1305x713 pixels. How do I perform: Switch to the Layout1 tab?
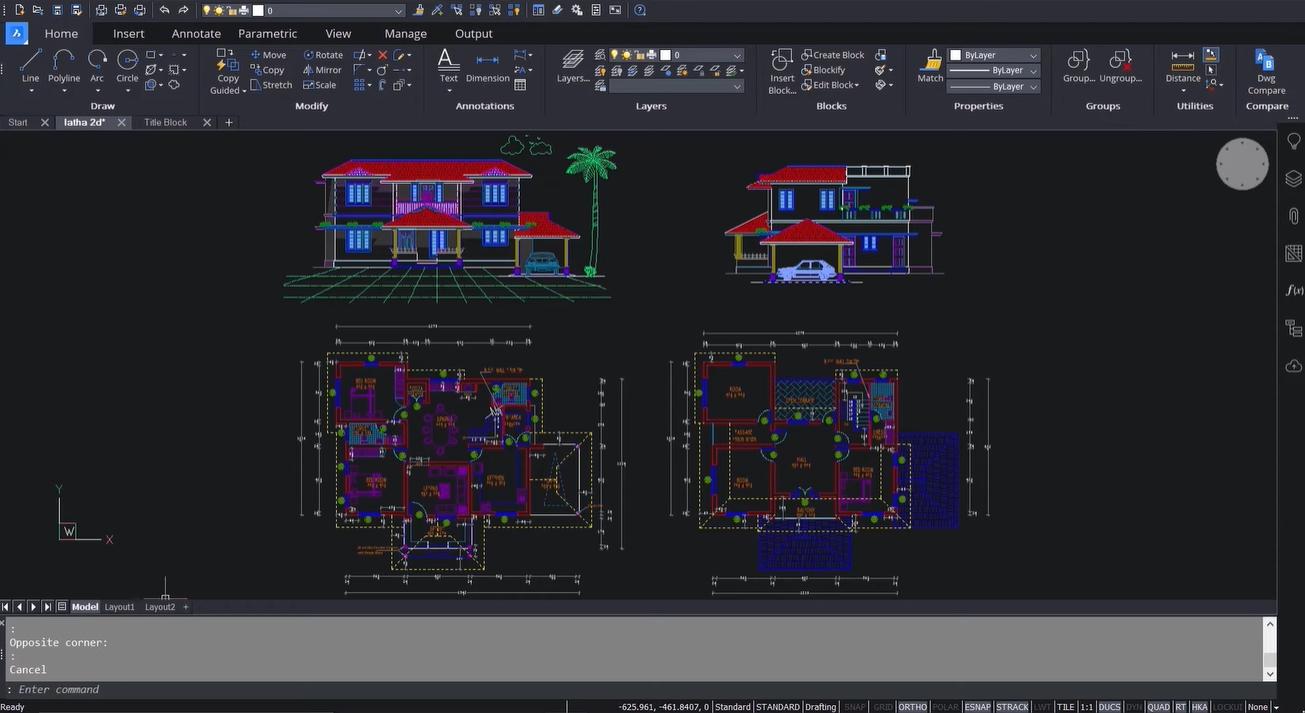point(119,606)
